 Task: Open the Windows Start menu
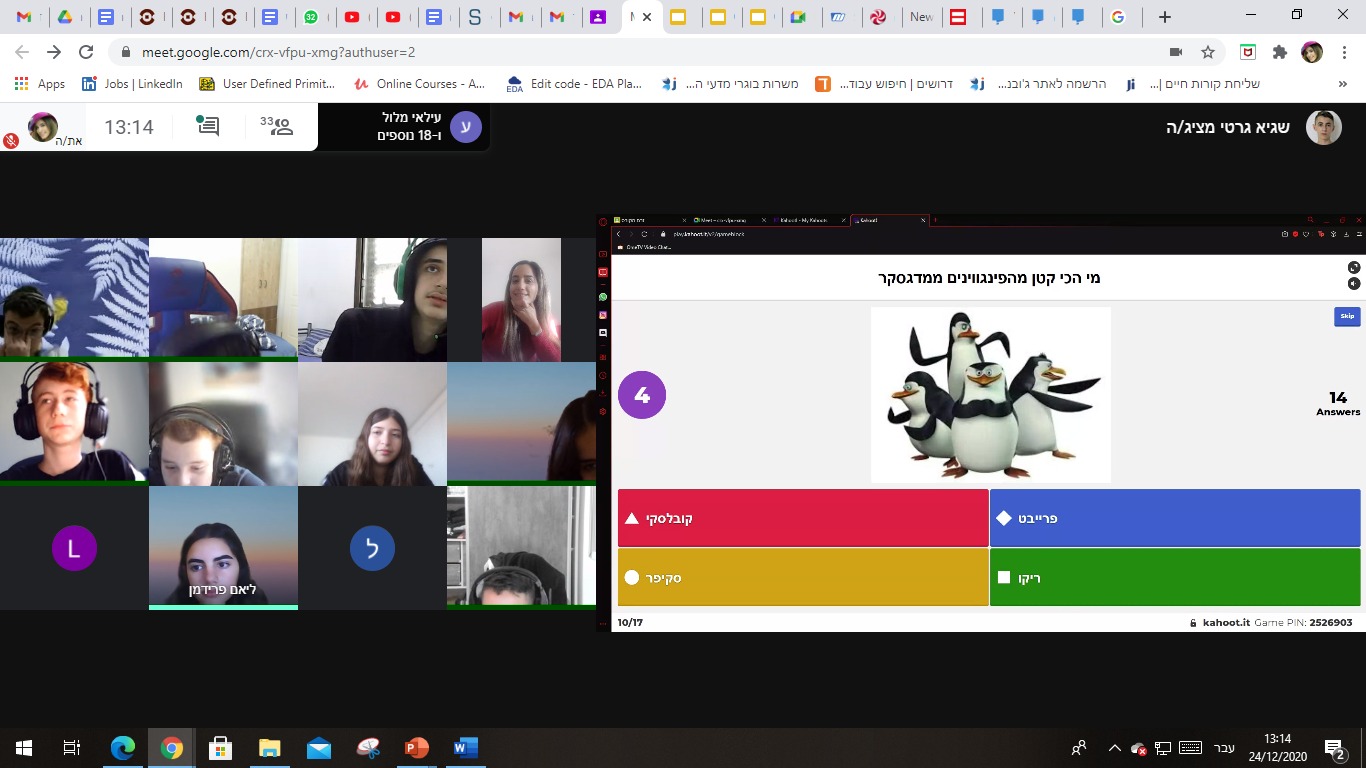[24, 747]
